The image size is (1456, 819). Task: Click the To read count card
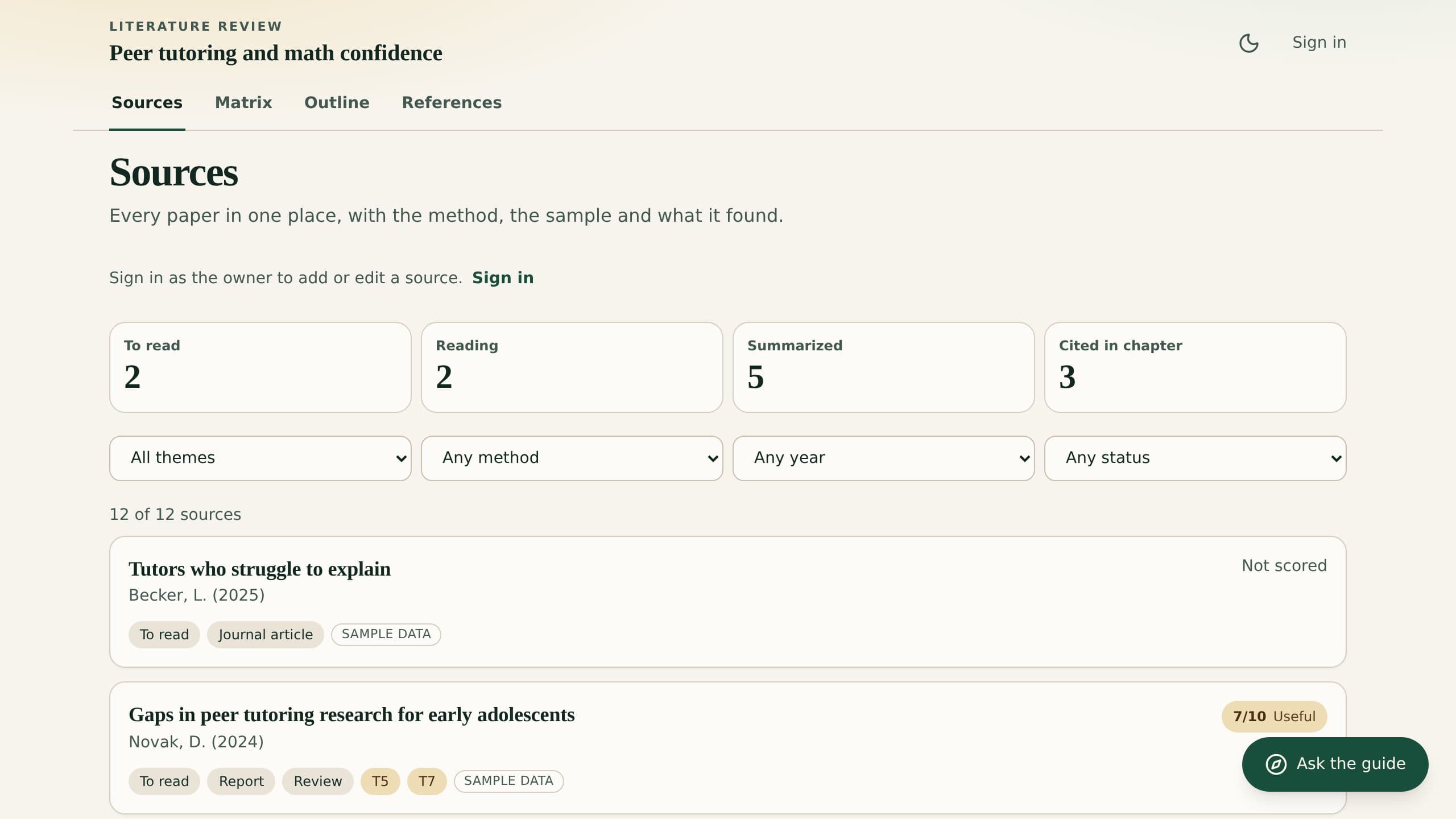tap(260, 367)
